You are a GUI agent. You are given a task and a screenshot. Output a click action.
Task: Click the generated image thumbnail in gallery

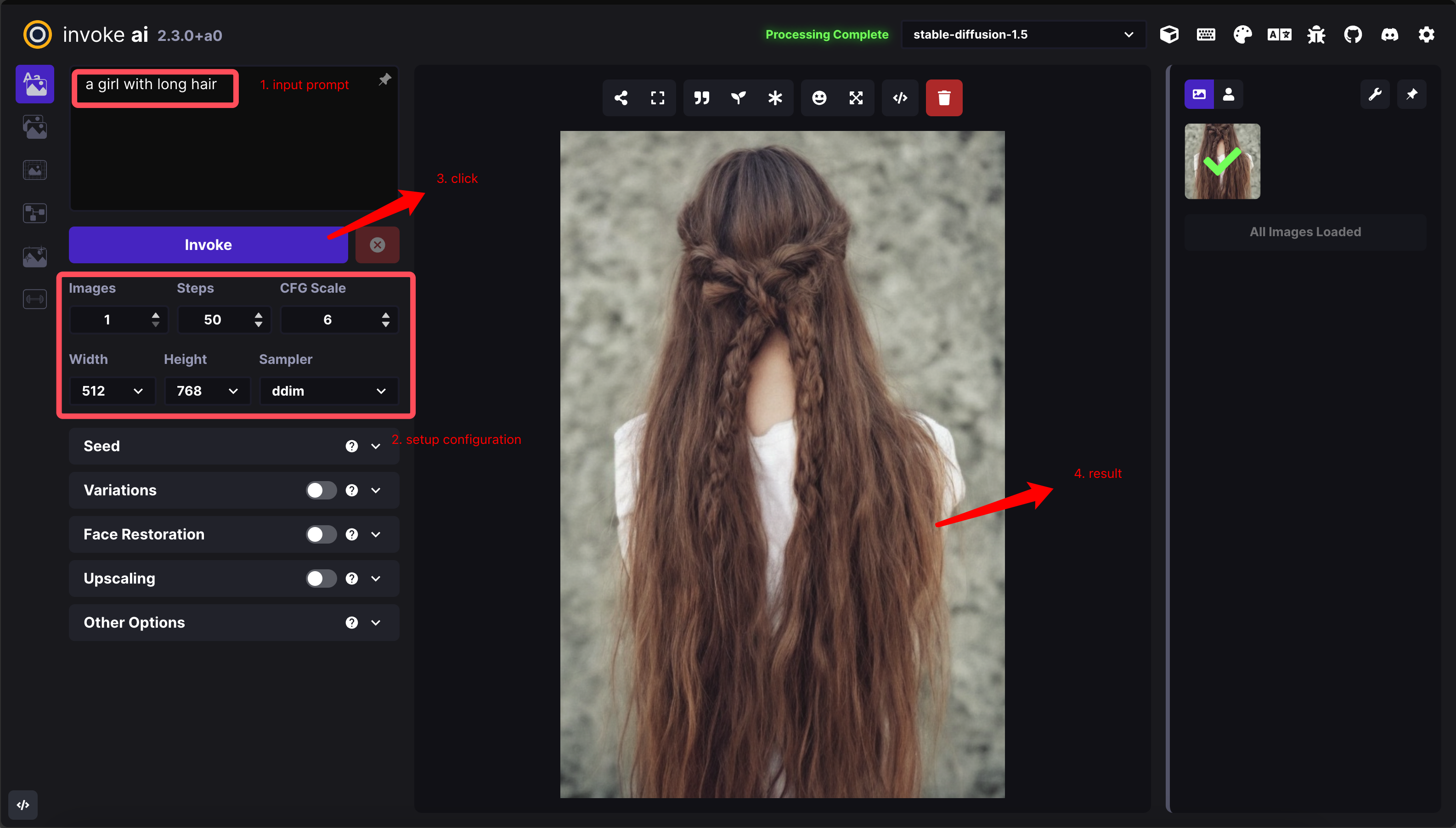1222,161
